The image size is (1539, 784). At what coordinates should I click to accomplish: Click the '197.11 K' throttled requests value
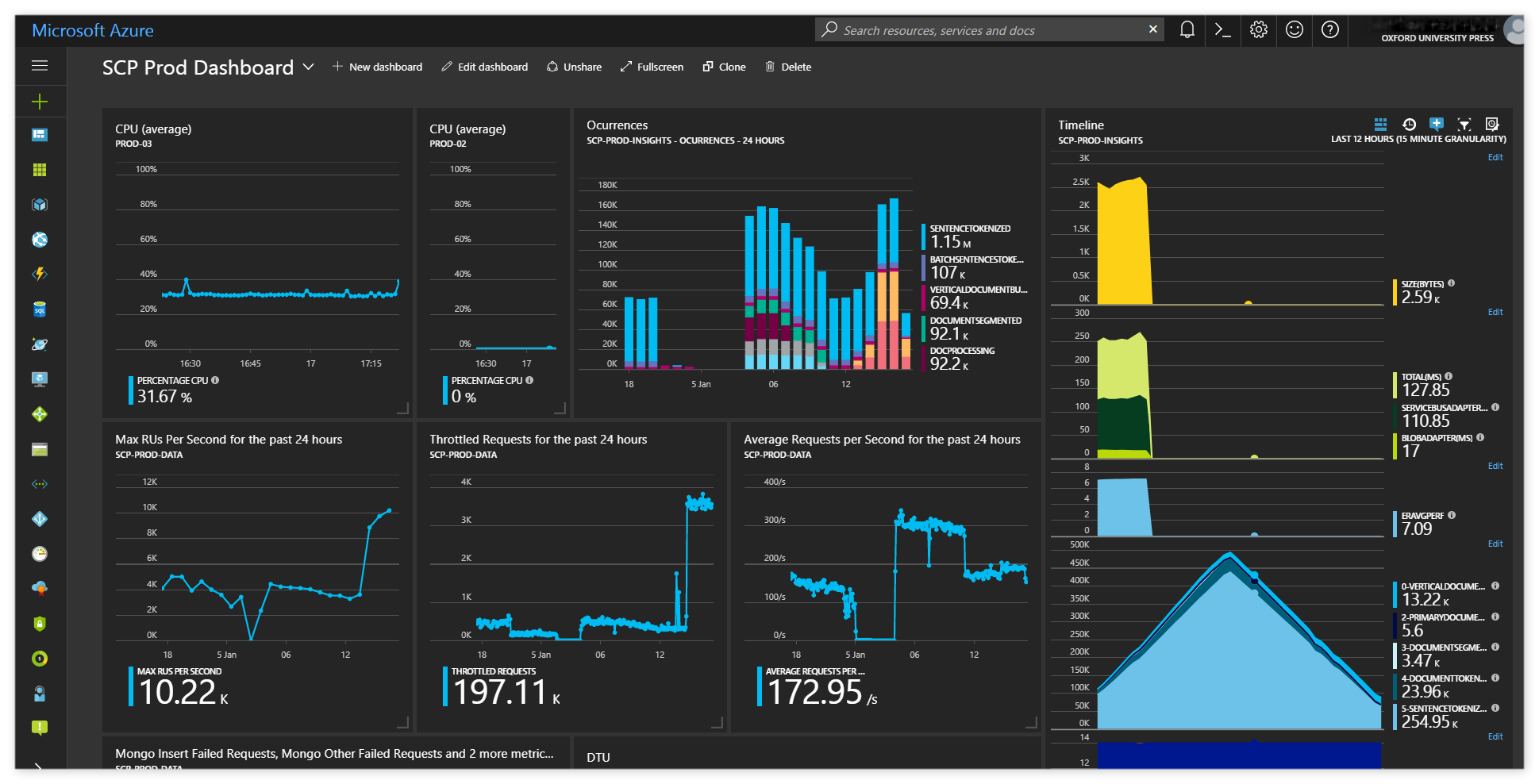(507, 692)
